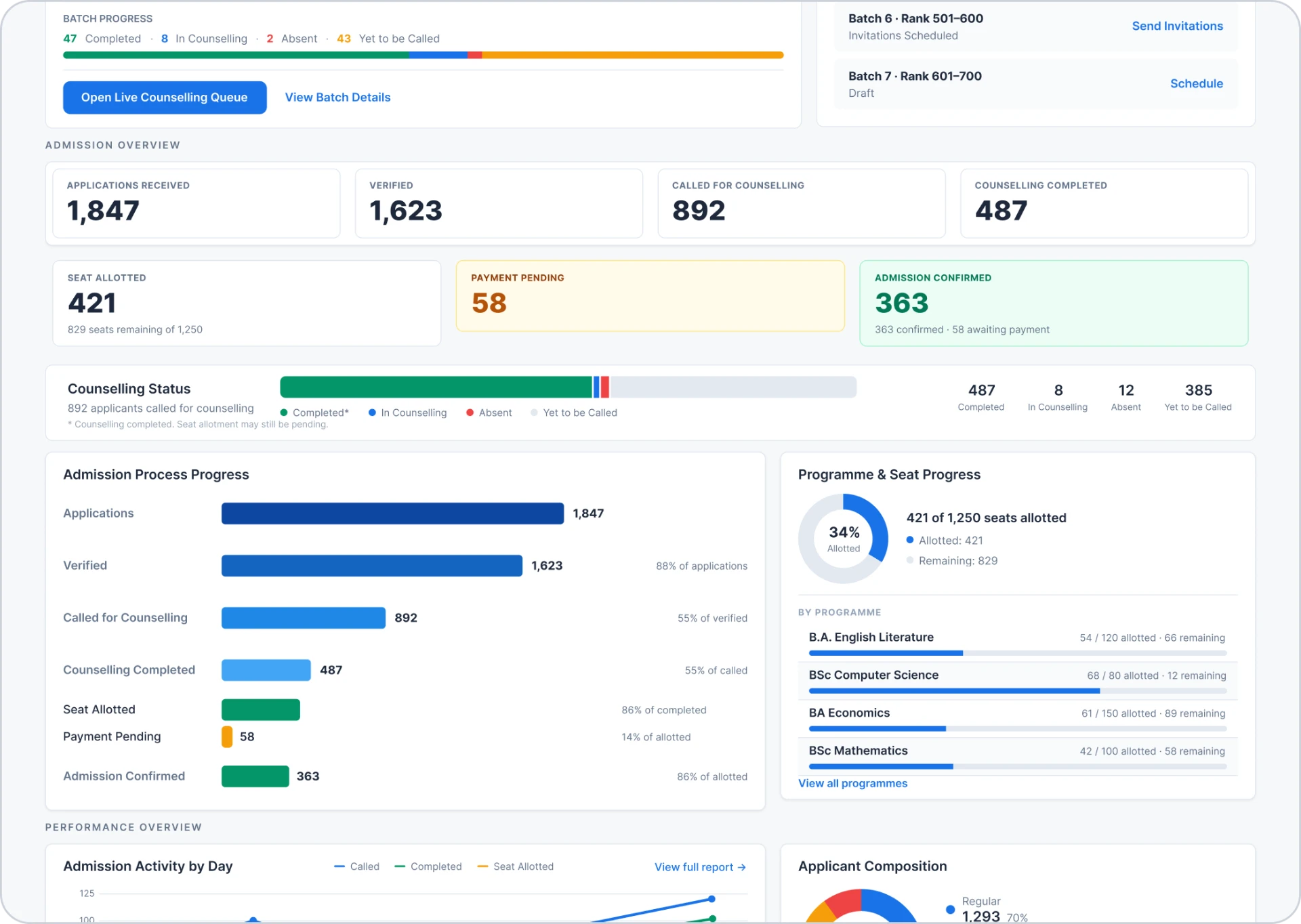Screen dimensions: 1301x924
Task: Select the Counselling Completed 487 card
Action: coord(1104,203)
